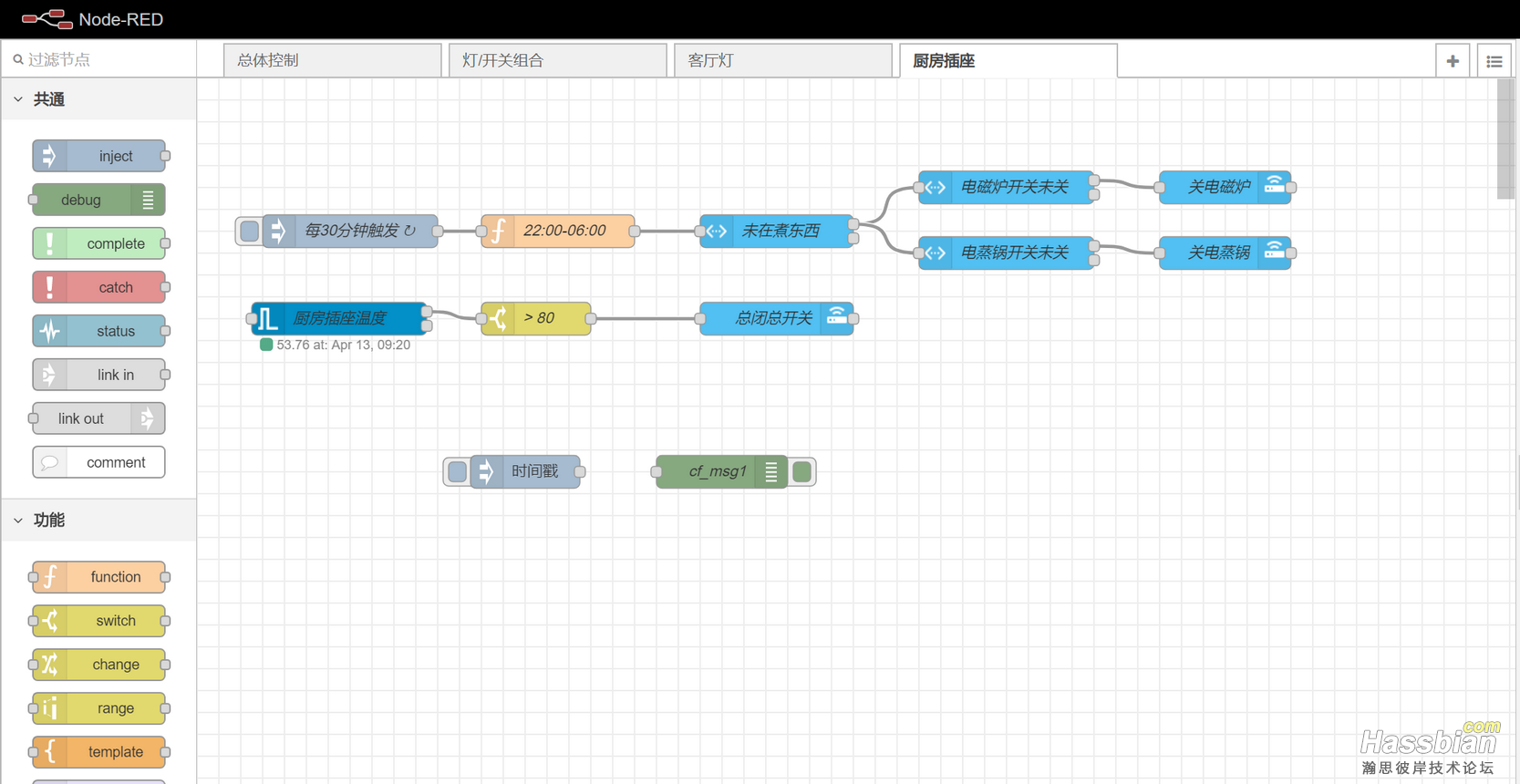
Task: Select the switch node in palette
Action: click(98, 621)
